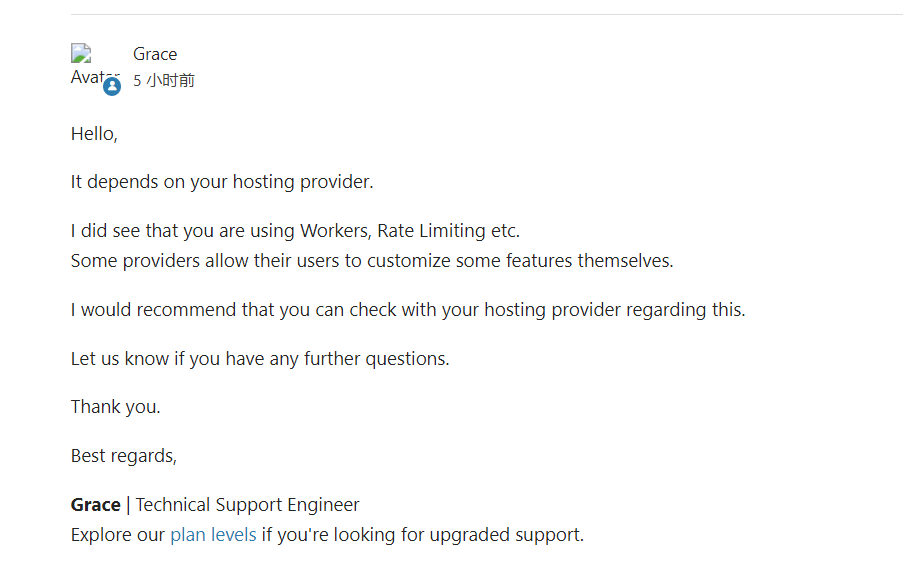903x579 pixels.
Task: Open the "plan levels" link
Action: point(213,535)
